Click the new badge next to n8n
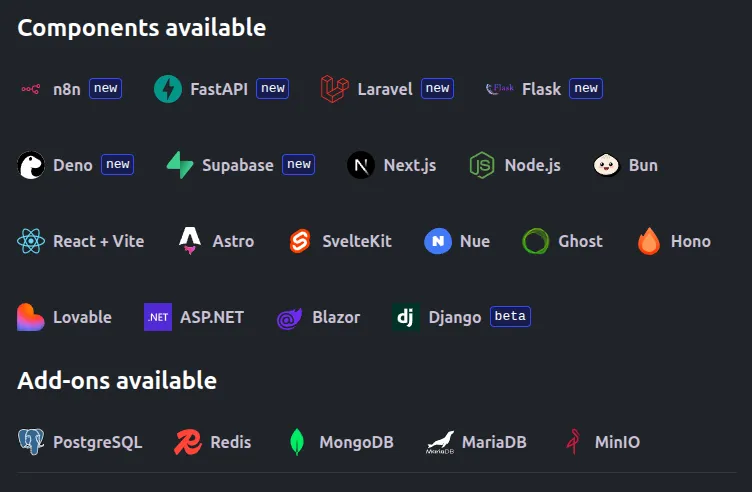 click(106, 88)
